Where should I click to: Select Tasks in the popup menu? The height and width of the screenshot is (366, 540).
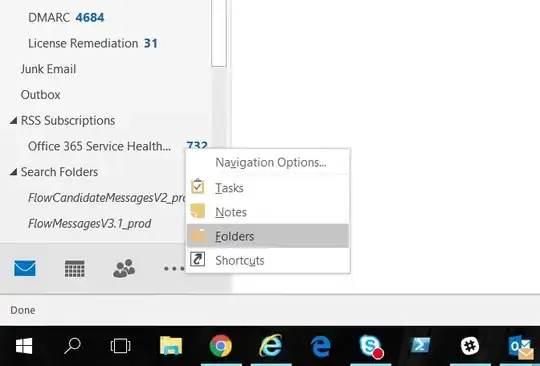(268, 188)
